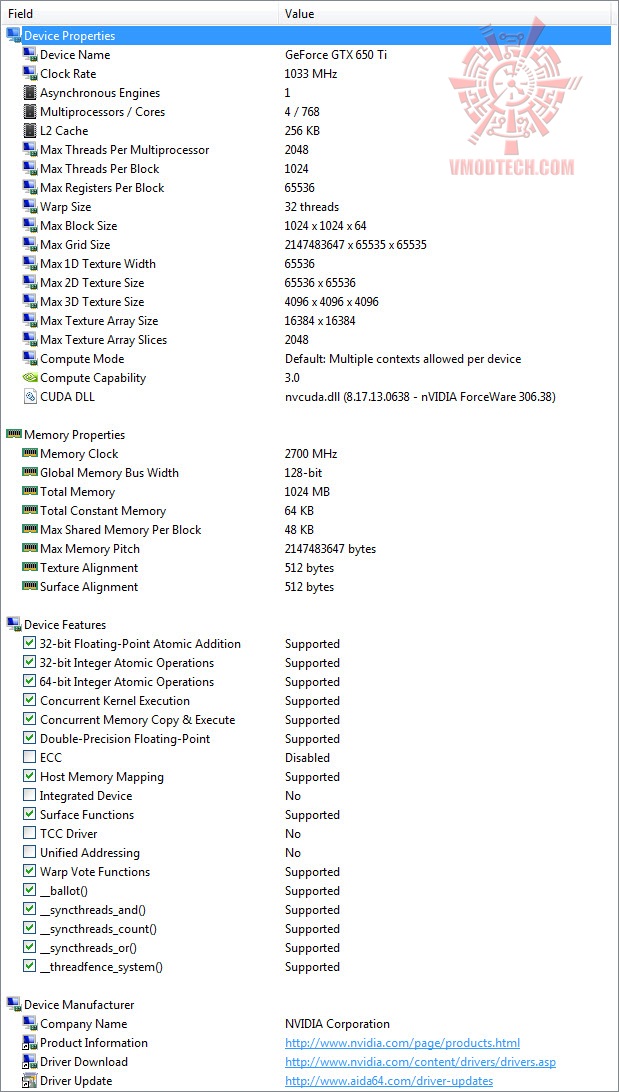Click the 1024 MB total memory value

coord(307,492)
